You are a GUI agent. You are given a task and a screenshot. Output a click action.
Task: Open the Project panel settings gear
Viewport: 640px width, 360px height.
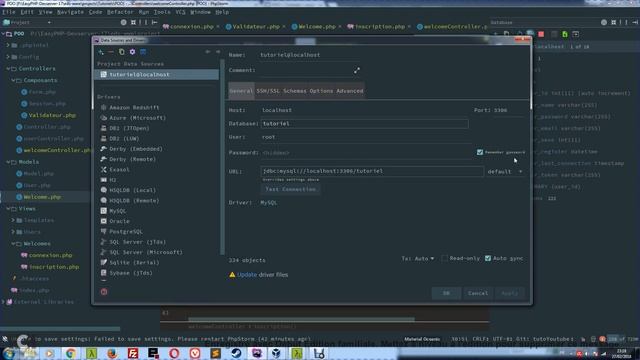tap(123, 22)
